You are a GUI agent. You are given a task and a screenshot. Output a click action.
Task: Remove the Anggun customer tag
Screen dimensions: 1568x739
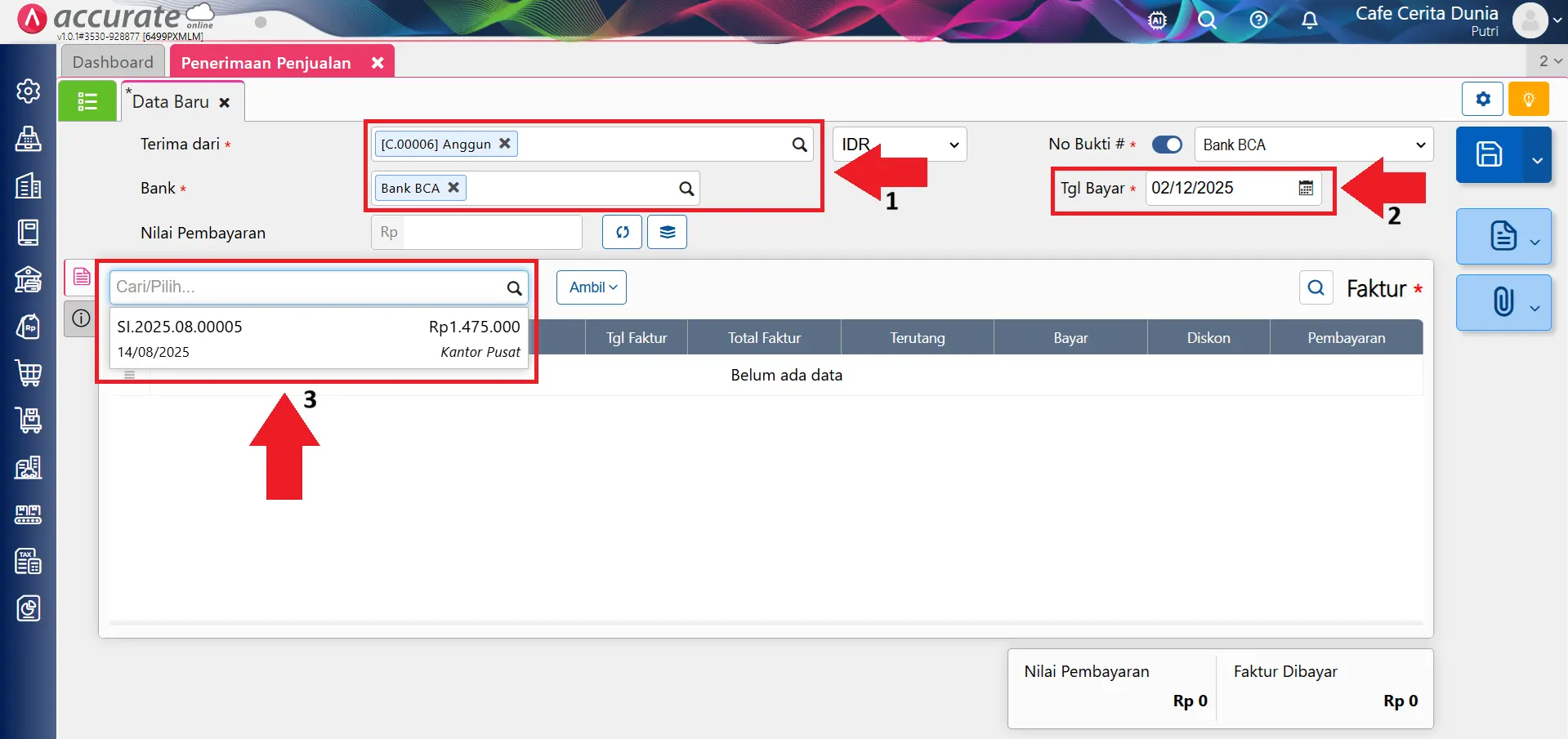(505, 143)
